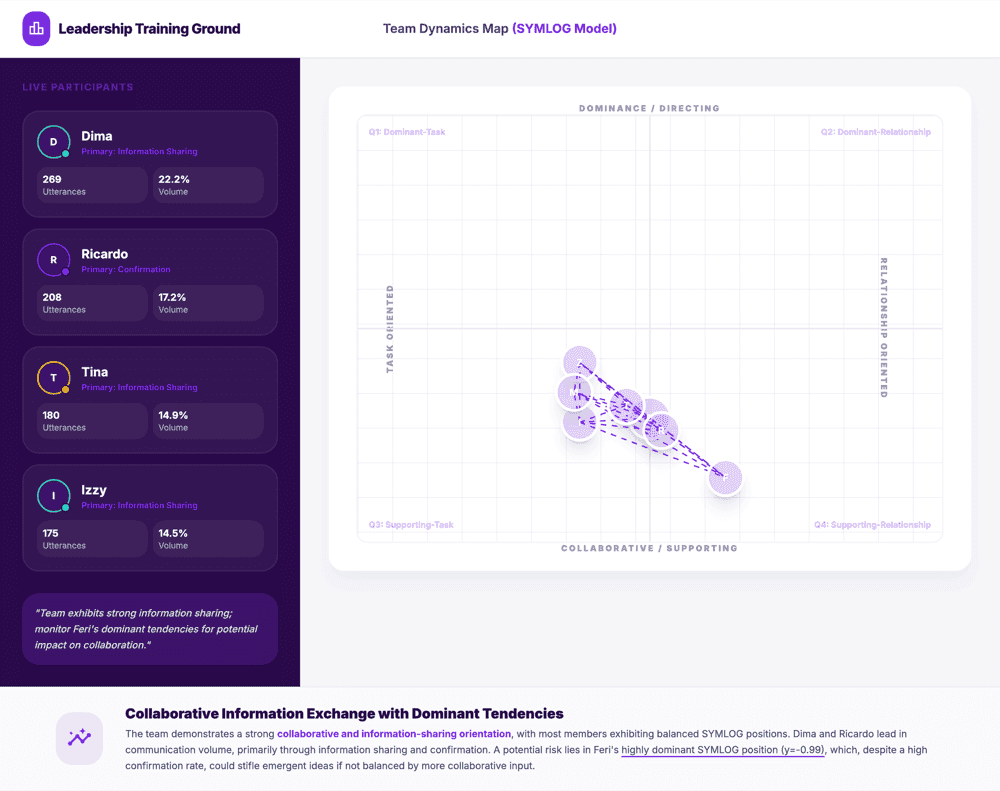Image resolution: width=1000 pixels, height=791 pixels.
Task: Click the Z node on the SYMLOG map
Action: [580, 363]
